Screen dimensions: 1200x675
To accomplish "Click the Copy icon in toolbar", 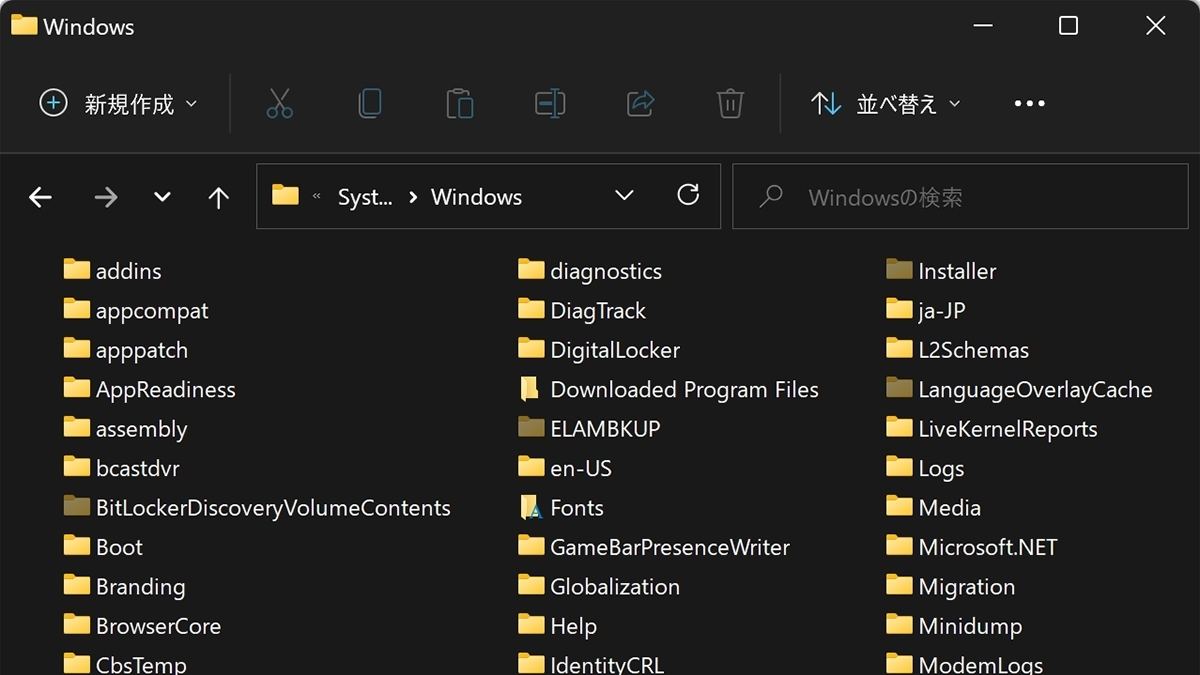I will [370, 103].
